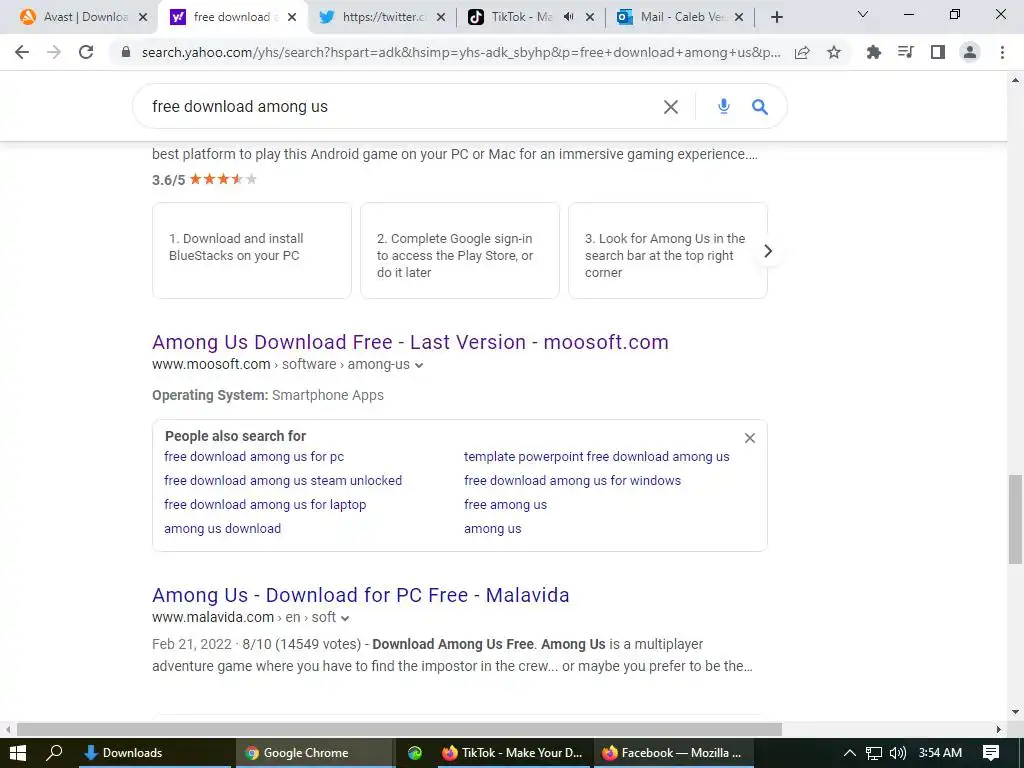This screenshot has width=1024, height=768.
Task: Click the scroll down arrow
Action: [1015, 712]
